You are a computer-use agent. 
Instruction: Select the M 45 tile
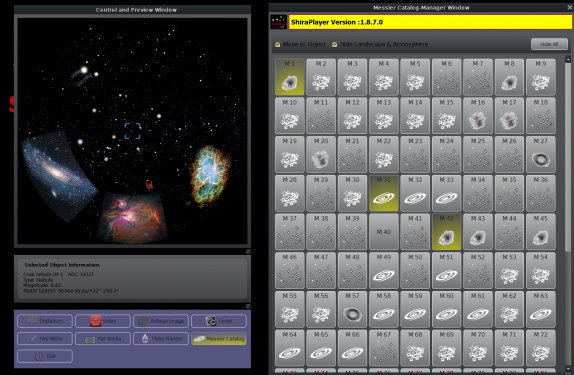[540, 232]
